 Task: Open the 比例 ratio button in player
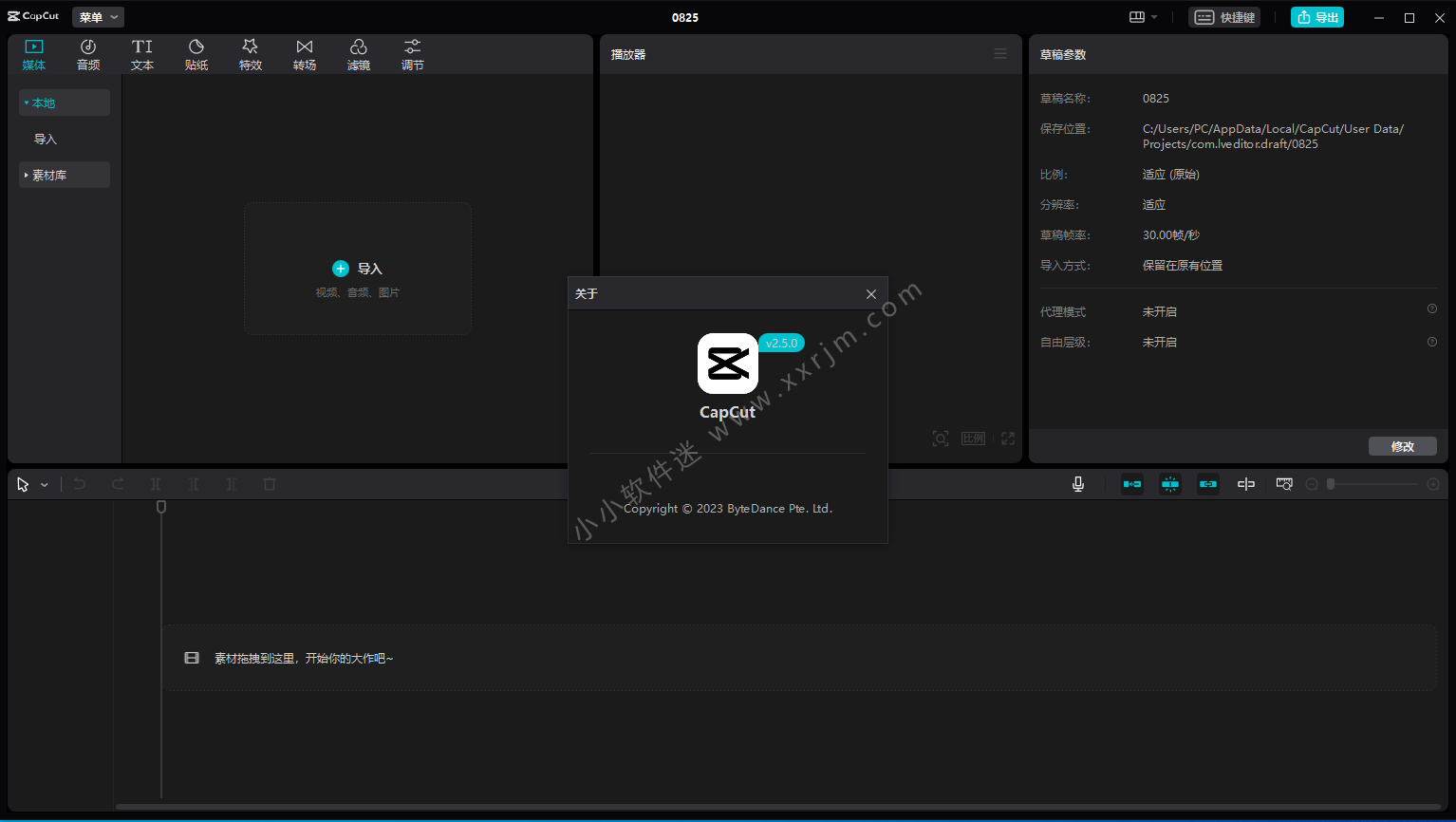click(x=974, y=439)
